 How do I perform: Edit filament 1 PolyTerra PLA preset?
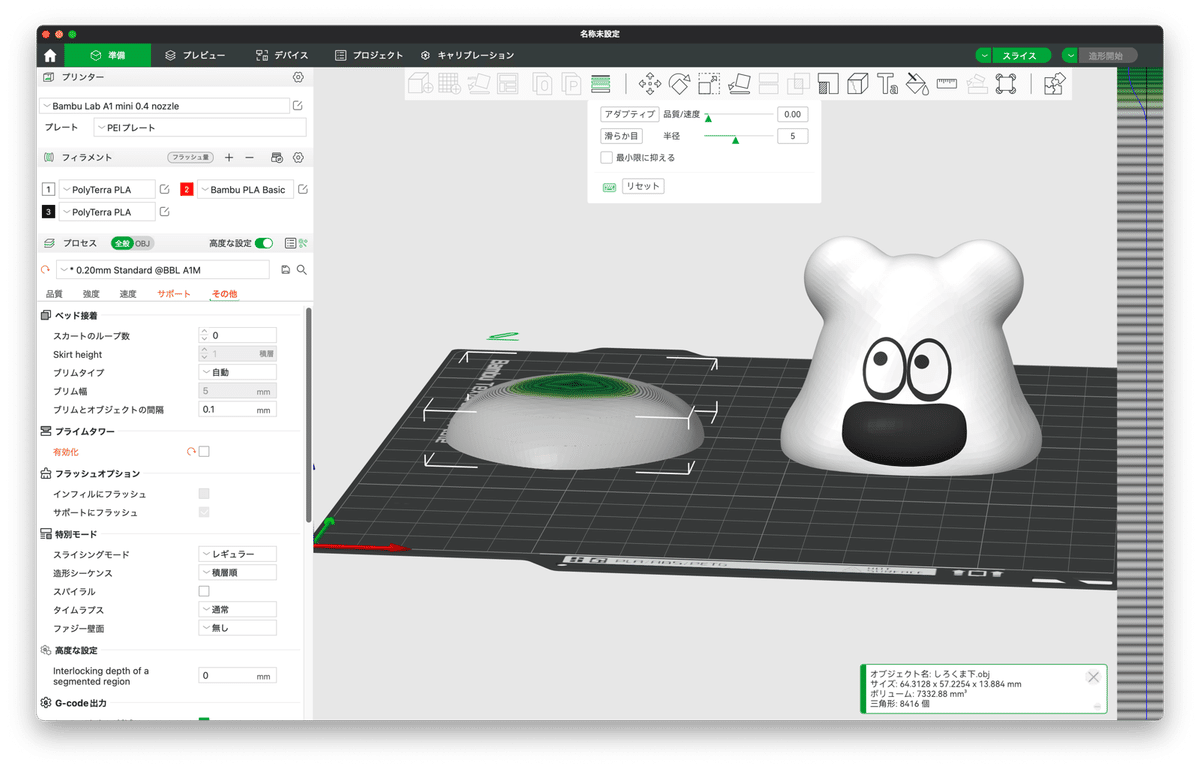[x=165, y=189]
